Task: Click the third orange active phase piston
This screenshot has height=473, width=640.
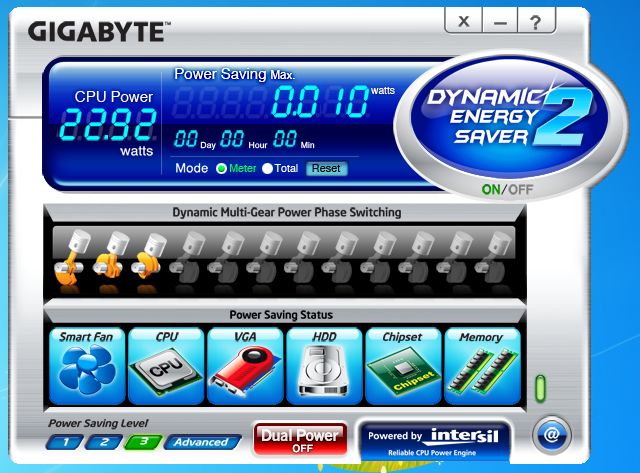Action: (149, 257)
